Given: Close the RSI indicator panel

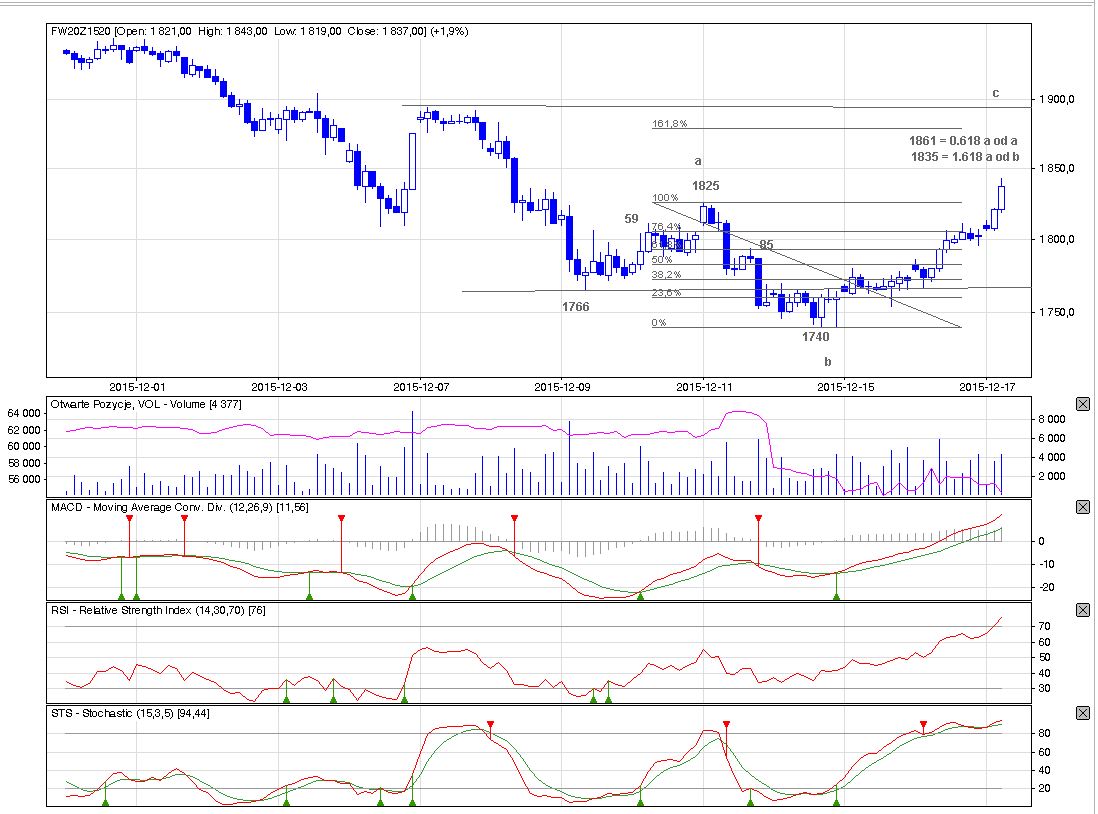Looking at the screenshot, I should click(1082, 610).
